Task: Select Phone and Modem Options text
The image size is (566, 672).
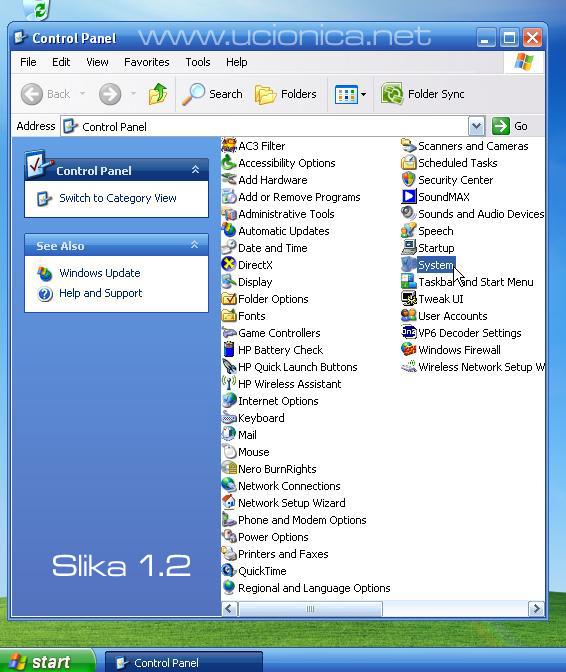Action: coord(302,520)
